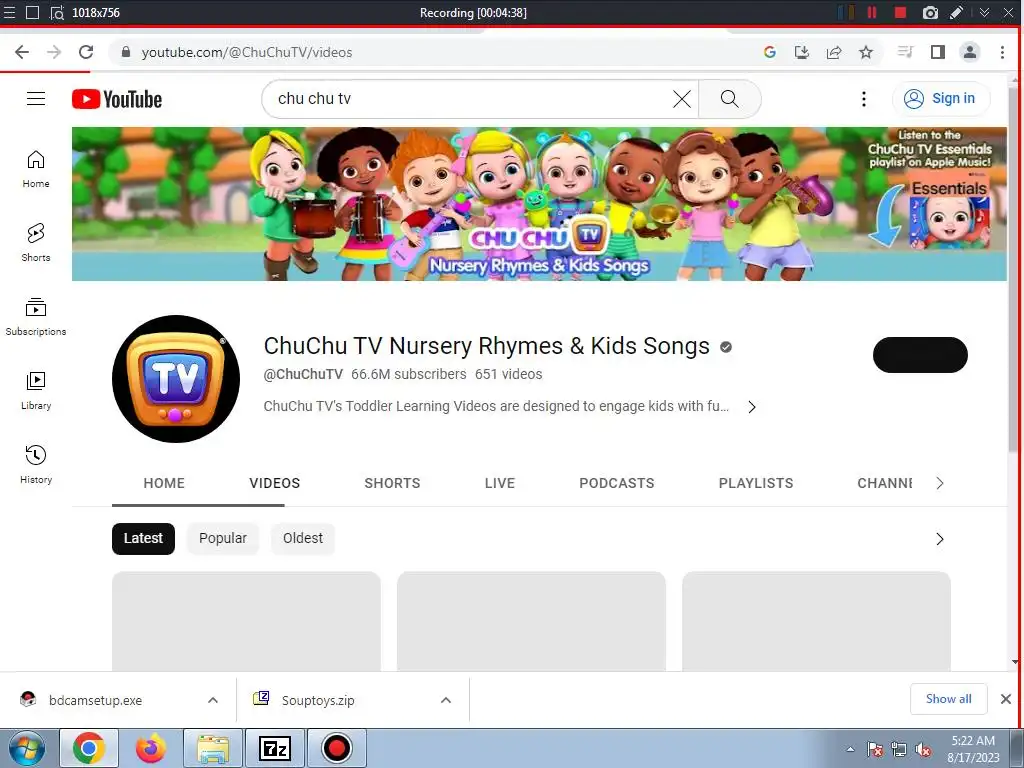This screenshot has height=768, width=1024.
Task: Show next filter chips arrow
Action: click(x=940, y=539)
